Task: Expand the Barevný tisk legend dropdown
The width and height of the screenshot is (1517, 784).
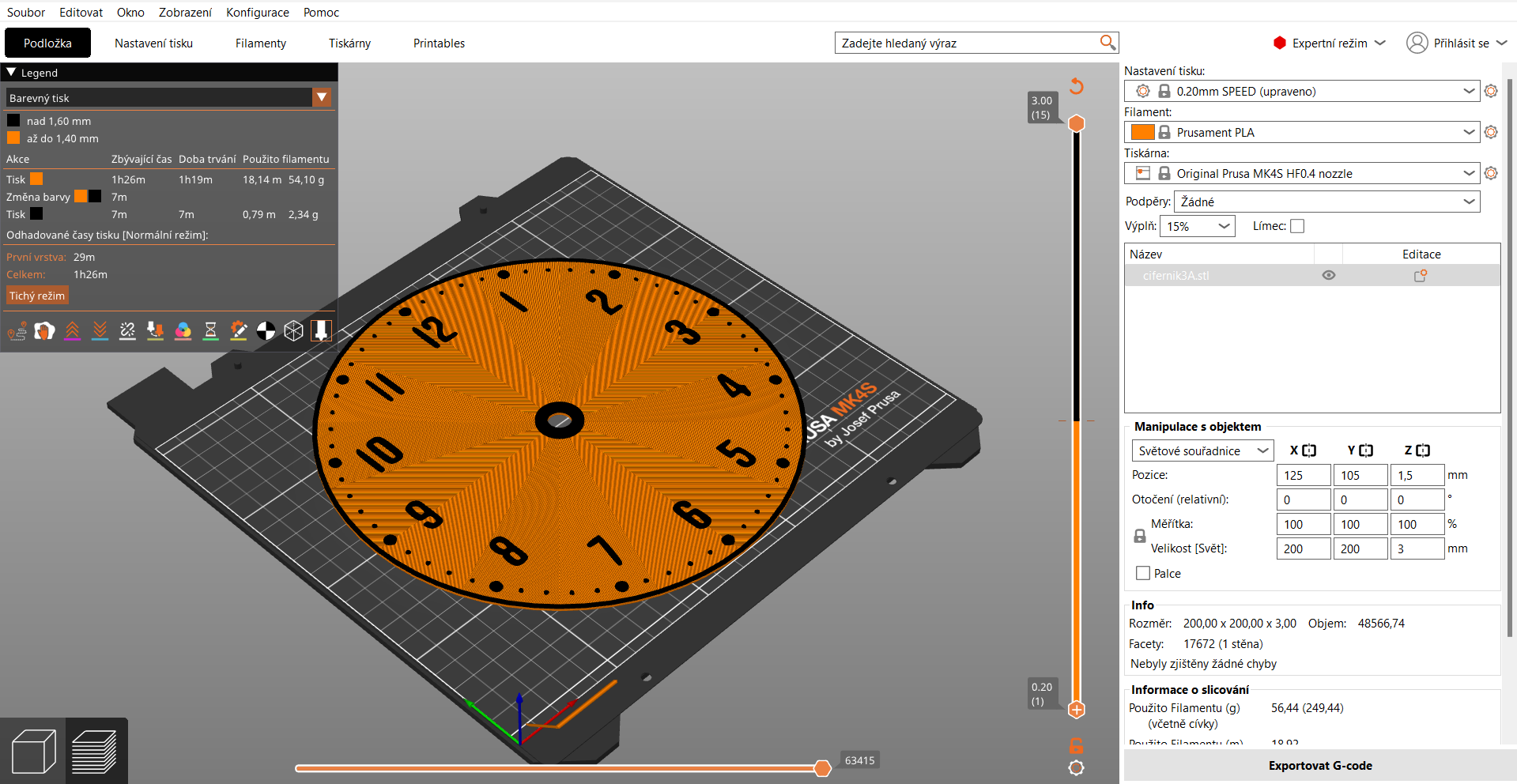Action: [322, 97]
